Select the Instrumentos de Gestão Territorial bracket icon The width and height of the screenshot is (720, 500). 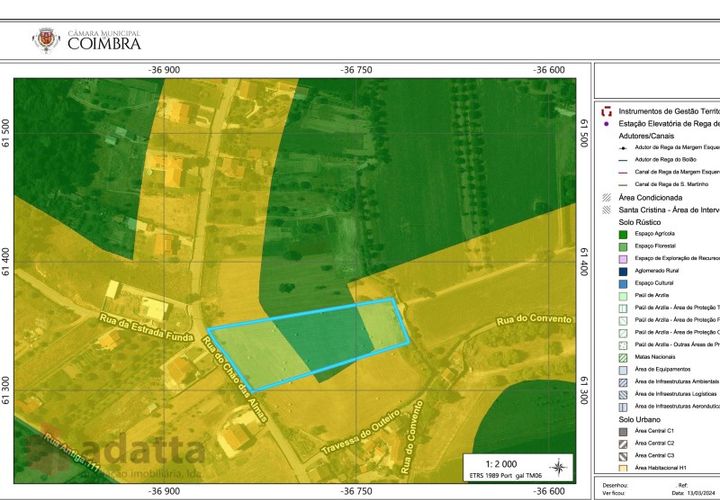point(607,111)
